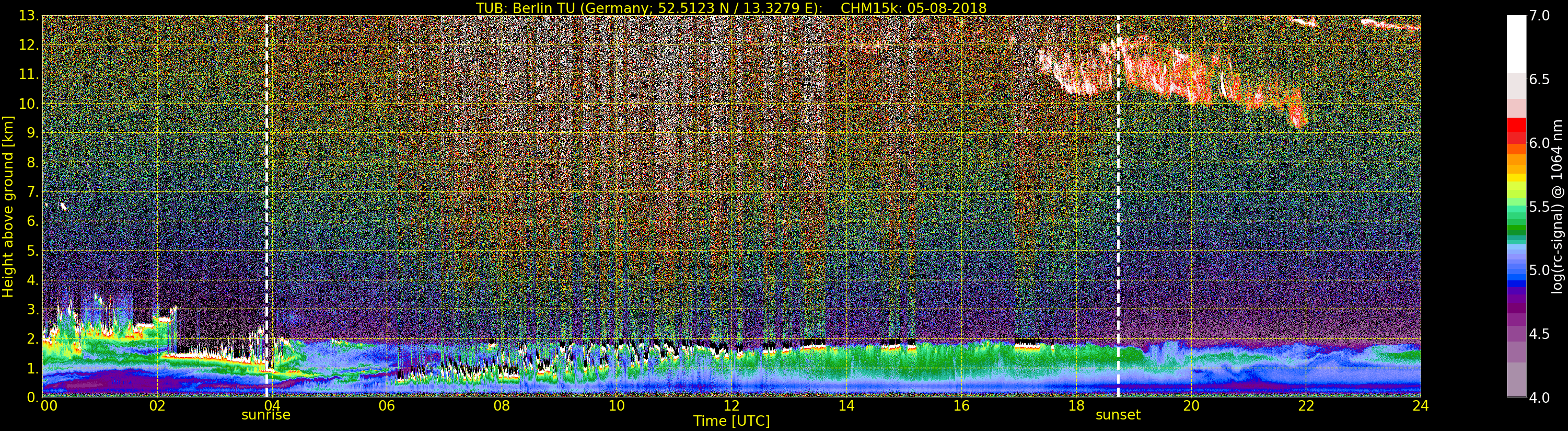The width and height of the screenshot is (1568, 431).
Task: Click the '04' tick on the time axis
Action: [x=272, y=406]
